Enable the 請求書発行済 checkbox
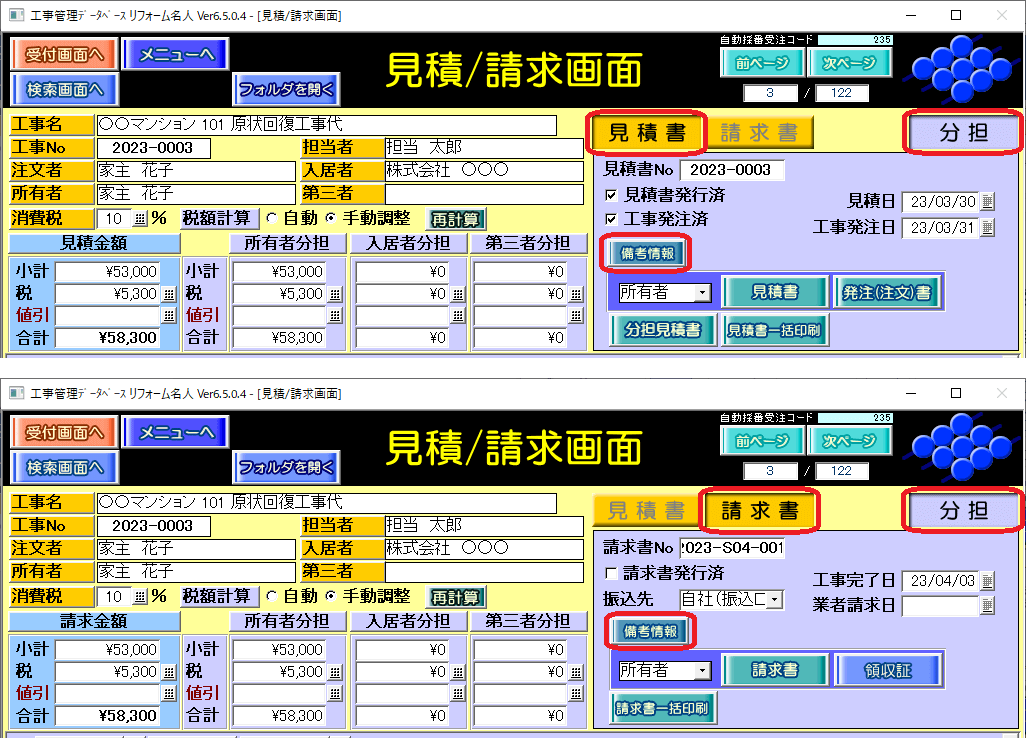Screen dimensions: 1026x738 (612, 574)
